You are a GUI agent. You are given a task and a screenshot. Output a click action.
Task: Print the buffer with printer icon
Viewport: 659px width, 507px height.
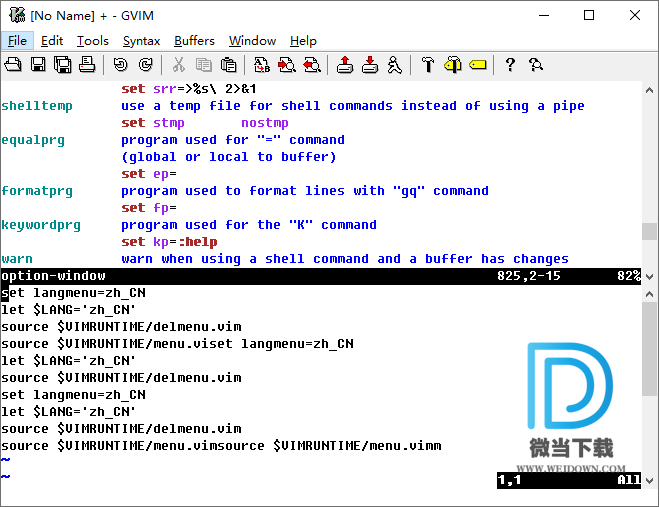click(x=87, y=65)
